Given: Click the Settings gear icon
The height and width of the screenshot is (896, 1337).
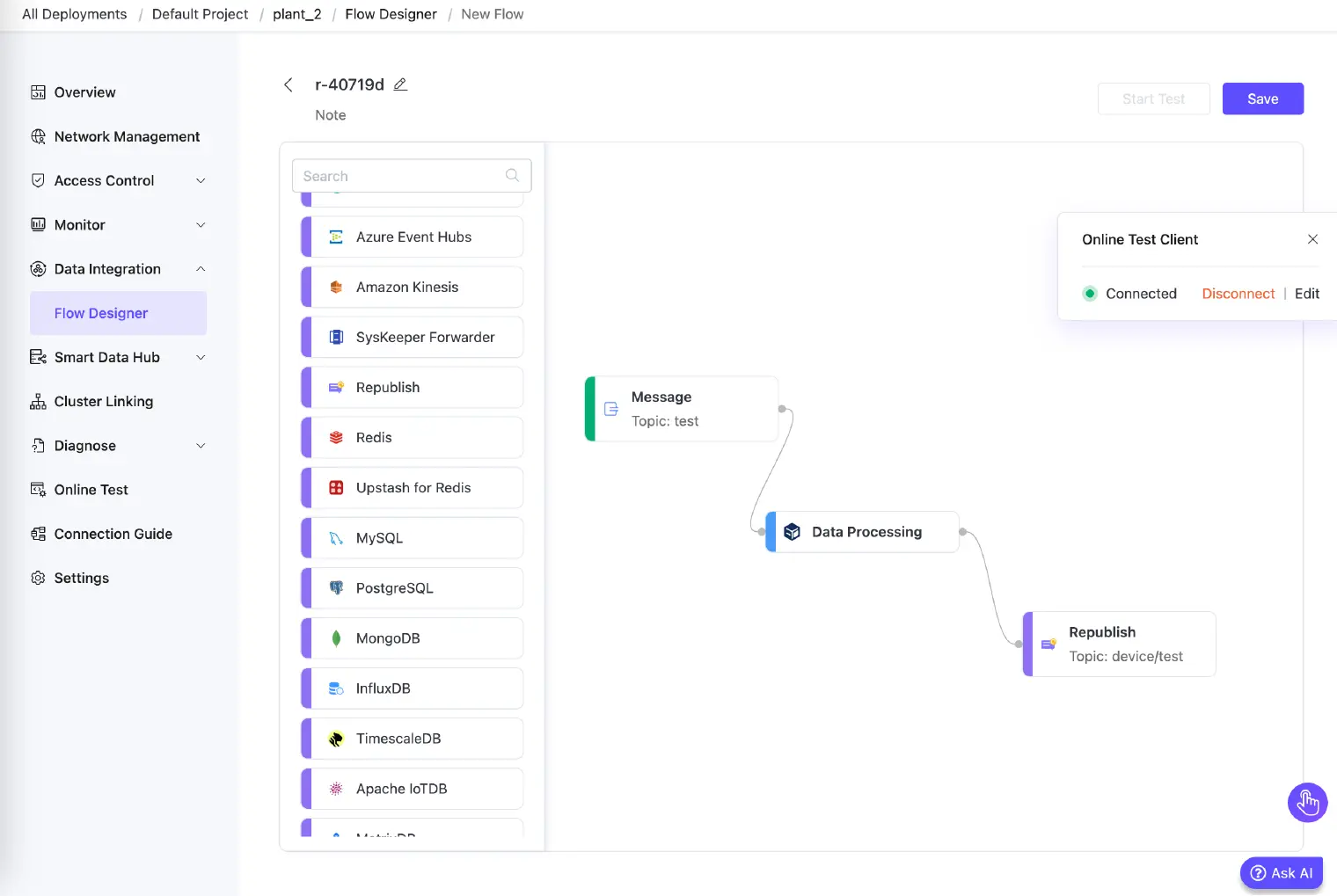Looking at the screenshot, I should (38, 578).
